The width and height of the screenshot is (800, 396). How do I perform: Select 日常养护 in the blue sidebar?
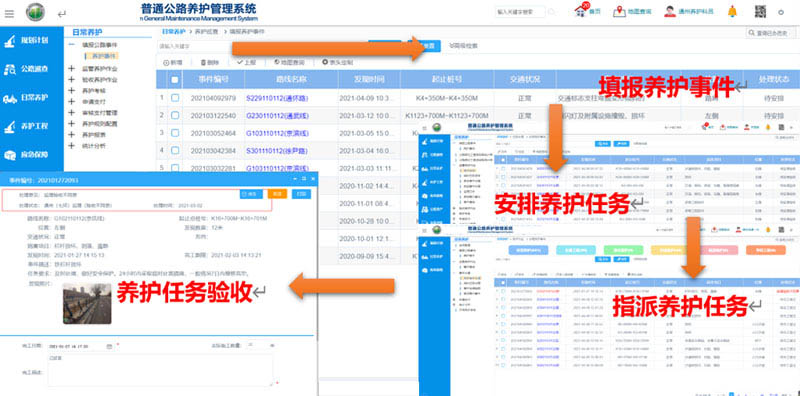click(32, 98)
